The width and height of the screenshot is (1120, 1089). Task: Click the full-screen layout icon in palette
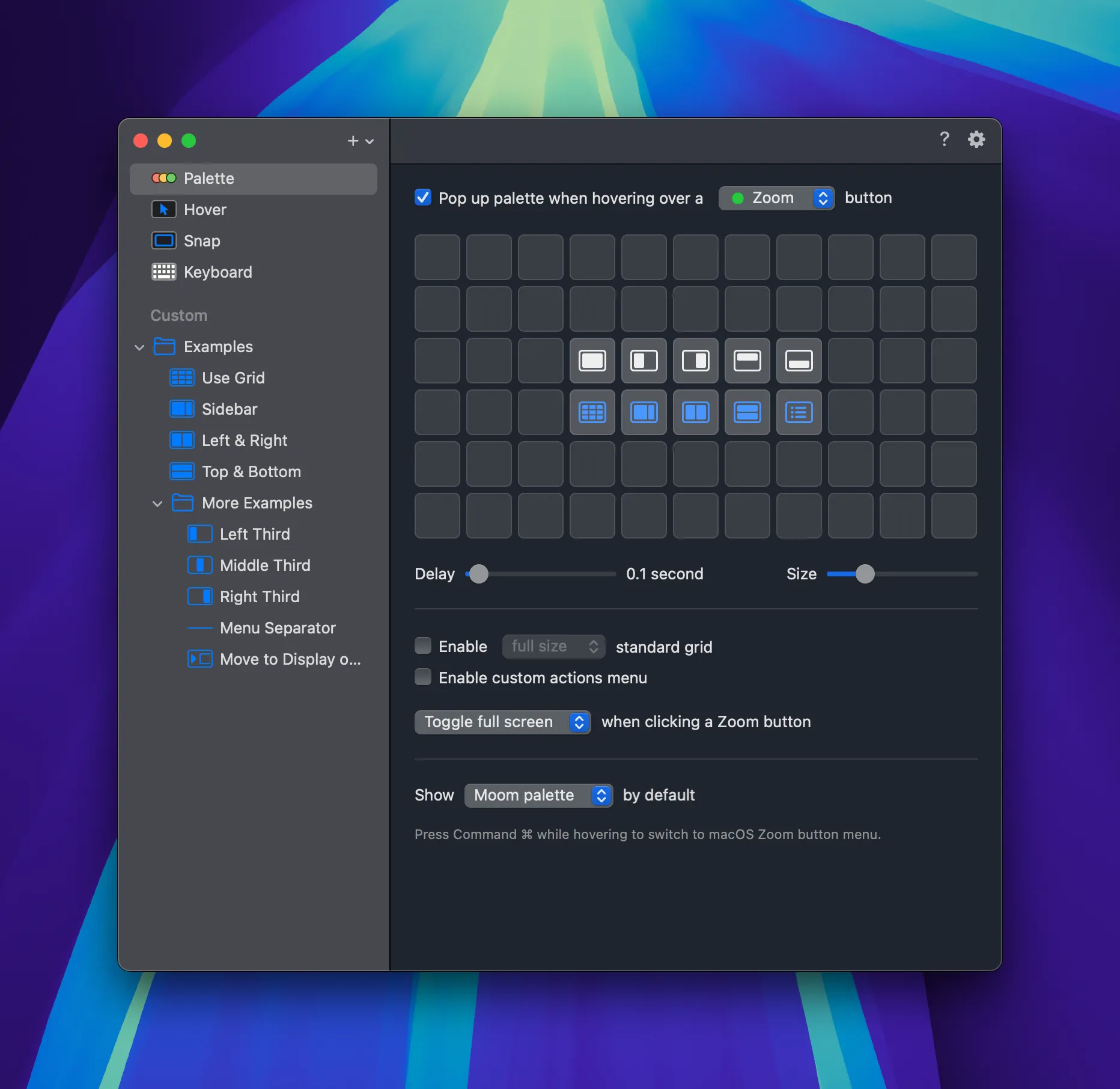592,361
